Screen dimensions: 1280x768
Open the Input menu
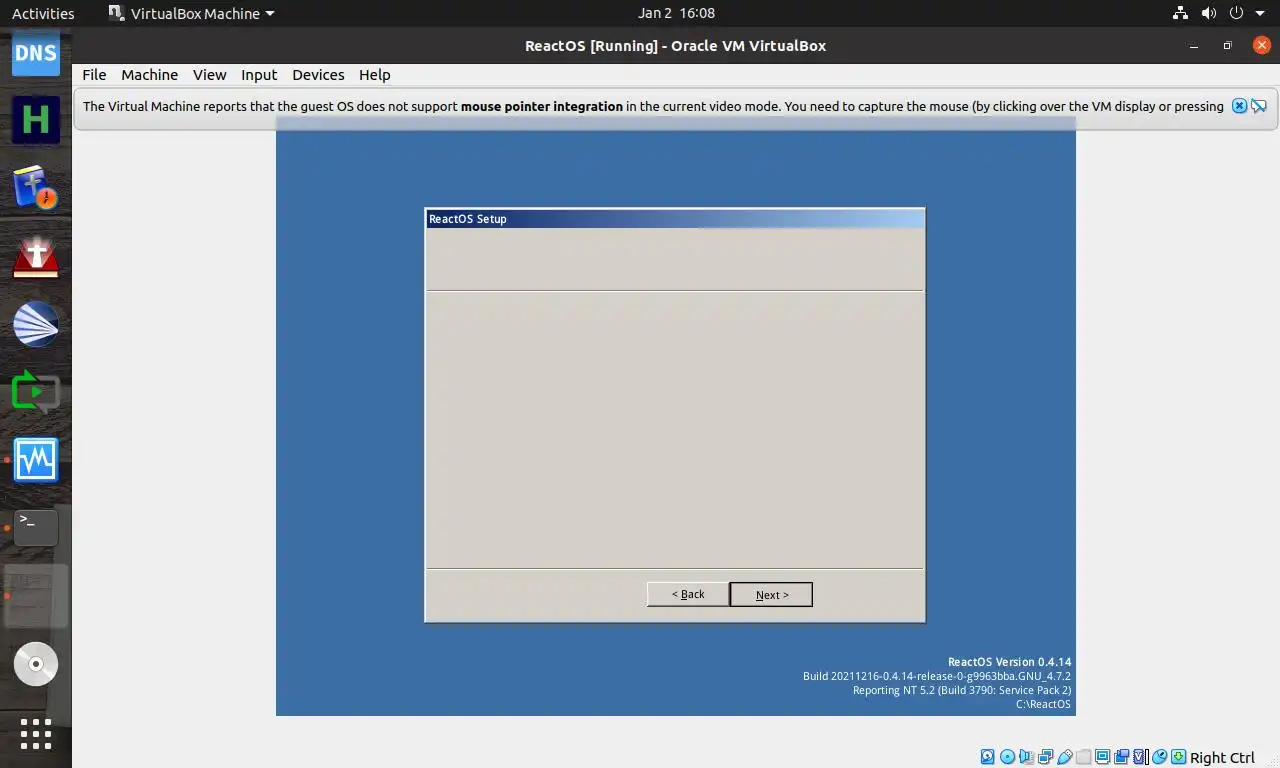coord(259,75)
